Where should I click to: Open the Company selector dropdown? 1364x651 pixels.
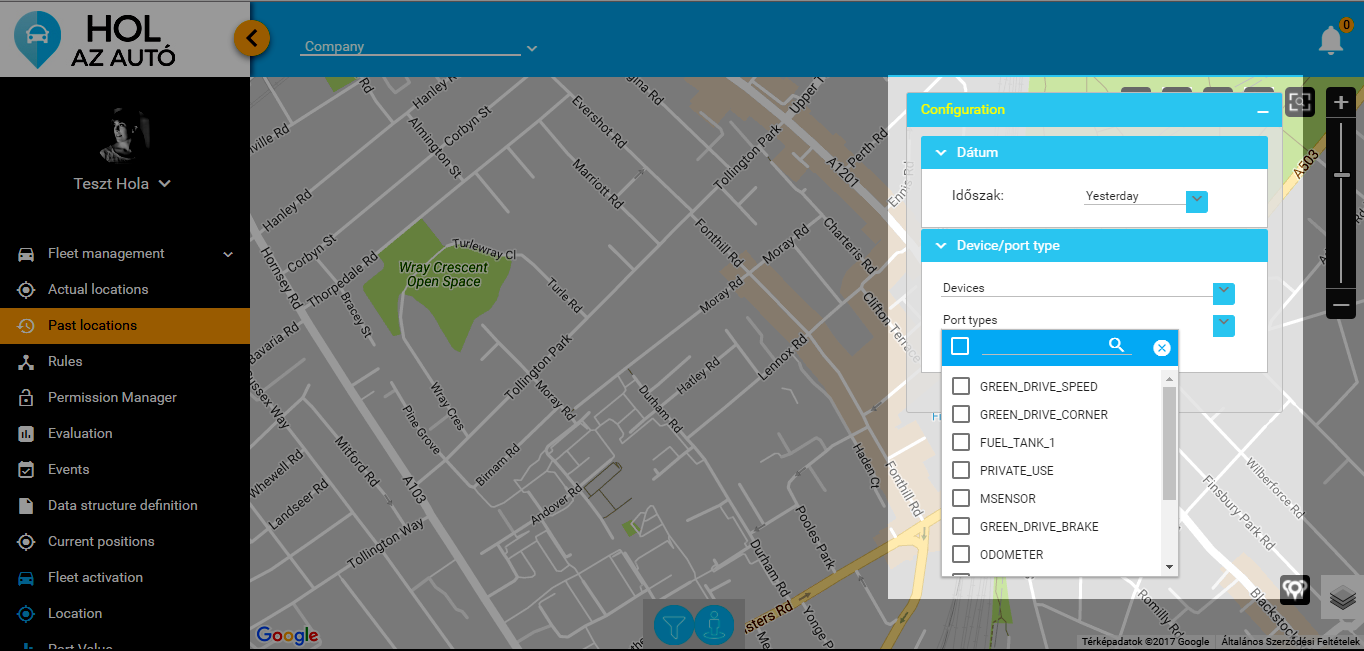(532, 48)
